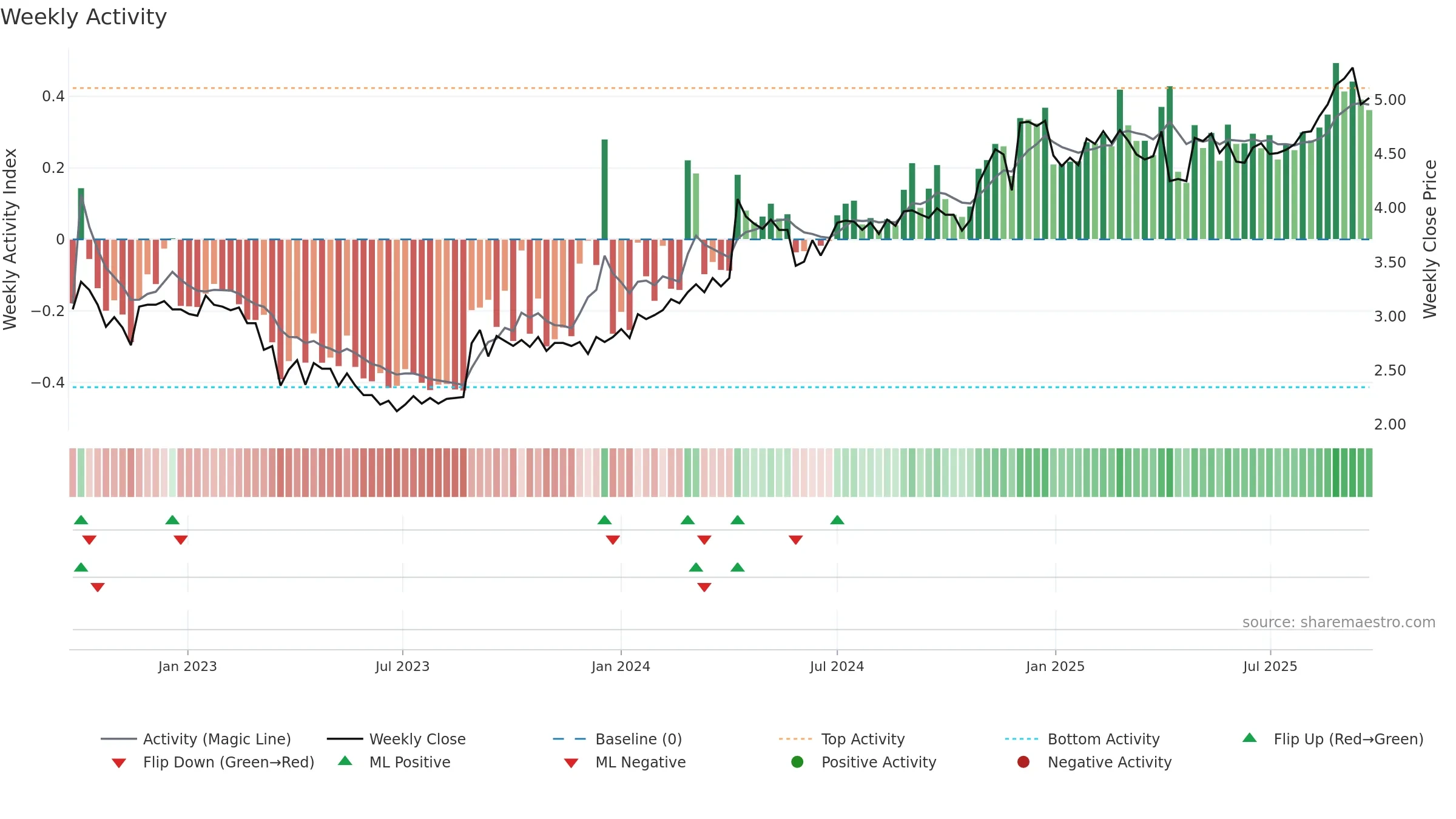Viewport: 1456px width, 819px height.
Task: Click the '3.00' price axis tick
Action: [x=1390, y=317]
